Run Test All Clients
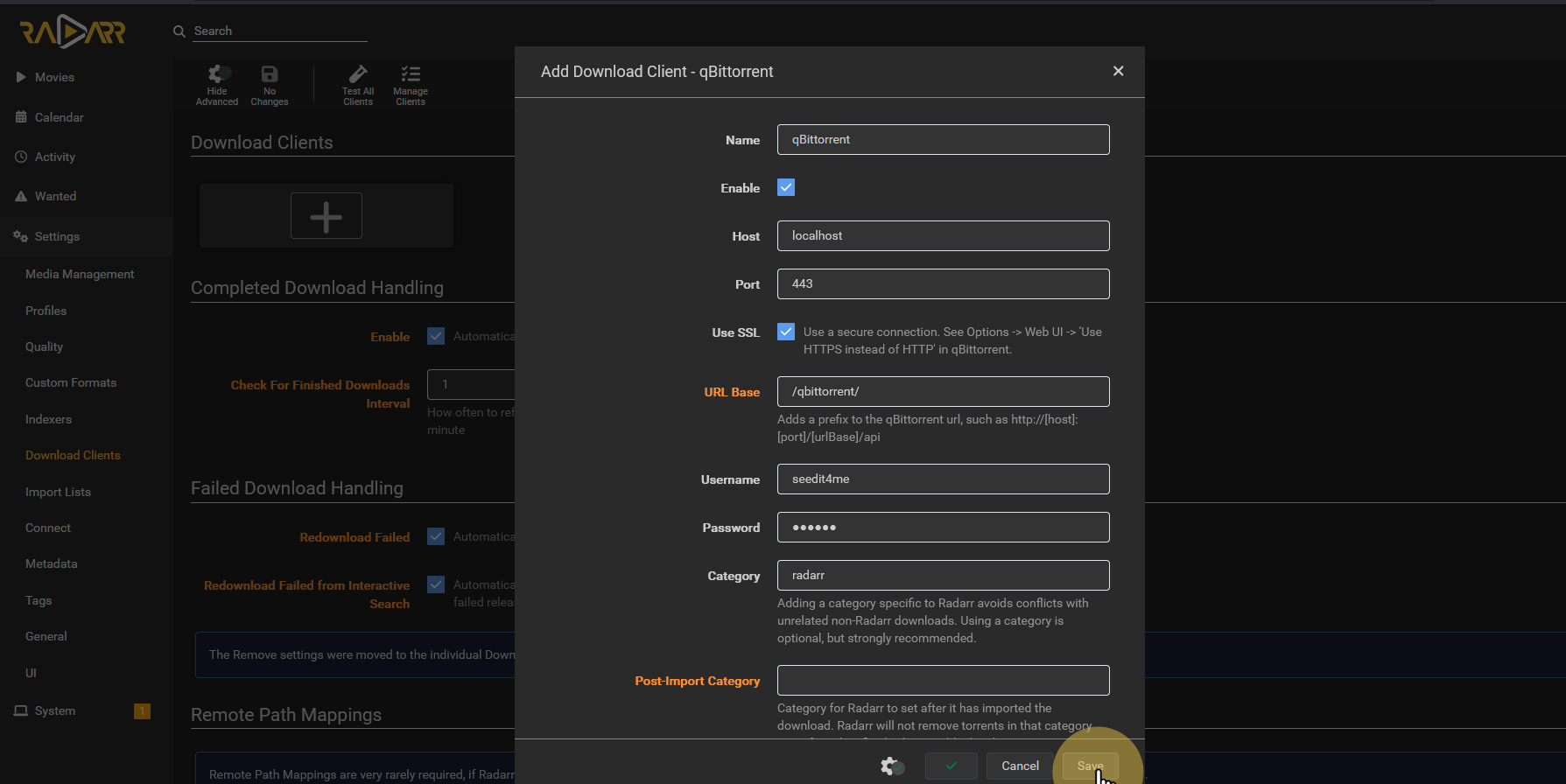1566x784 pixels. coord(358,85)
